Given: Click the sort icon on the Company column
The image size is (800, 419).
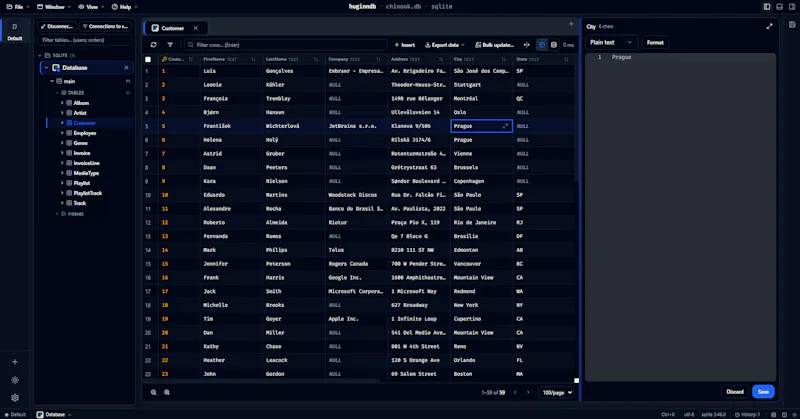Looking at the screenshot, I should pyautogui.click(x=379, y=59).
